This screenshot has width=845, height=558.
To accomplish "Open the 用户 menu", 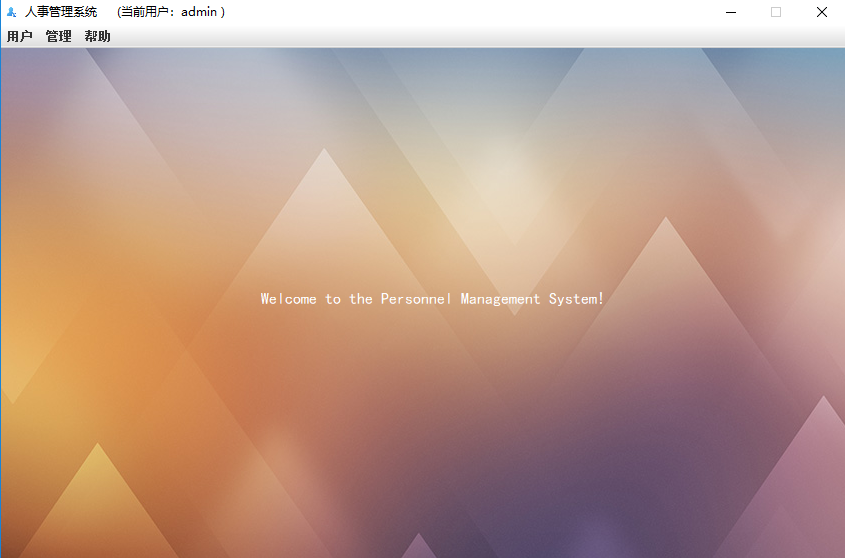I will point(19,36).
